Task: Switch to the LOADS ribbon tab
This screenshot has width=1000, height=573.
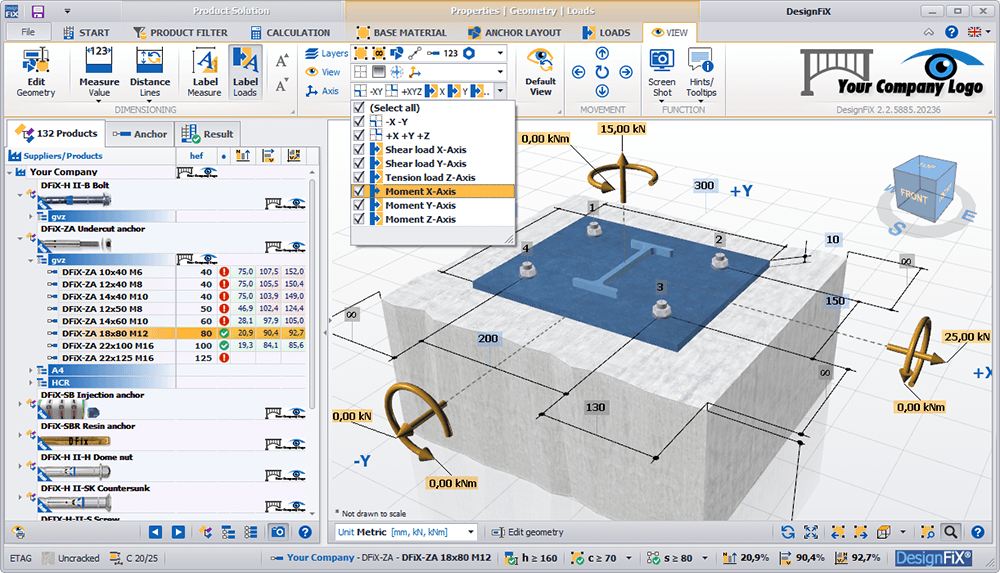Action: [606, 32]
